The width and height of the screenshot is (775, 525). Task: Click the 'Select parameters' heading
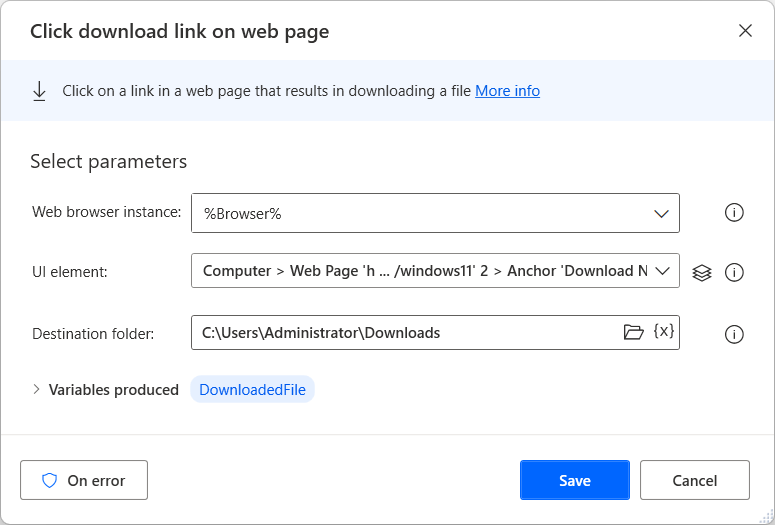[x=108, y=162]
